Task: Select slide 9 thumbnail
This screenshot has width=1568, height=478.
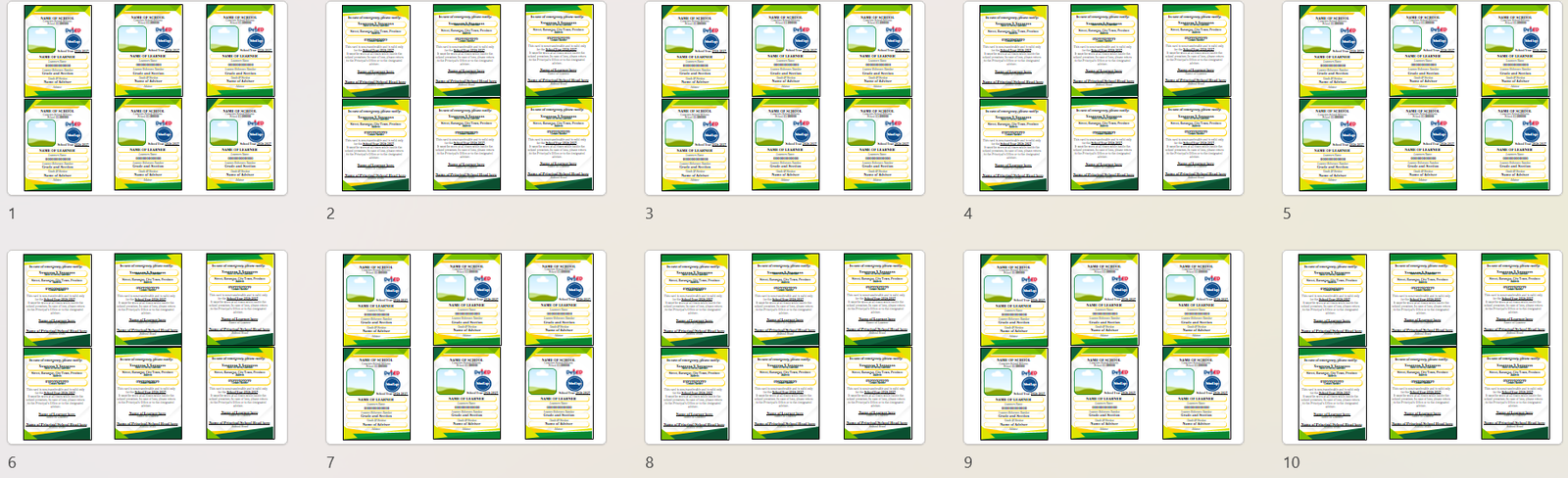Action: tap(1103, 347)
